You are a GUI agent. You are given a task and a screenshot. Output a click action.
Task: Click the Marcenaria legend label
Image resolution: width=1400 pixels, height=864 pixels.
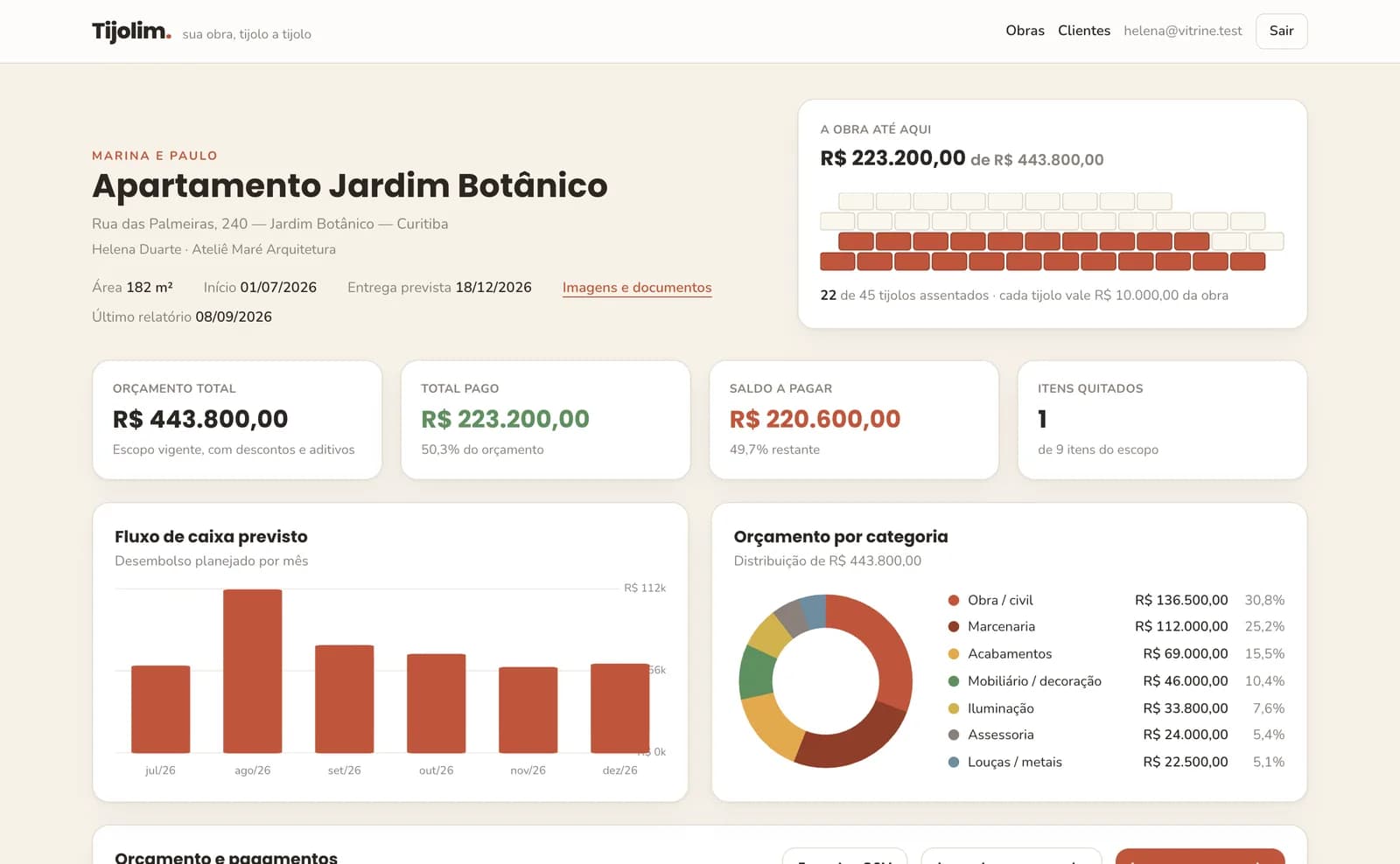tap(1001, 627)
